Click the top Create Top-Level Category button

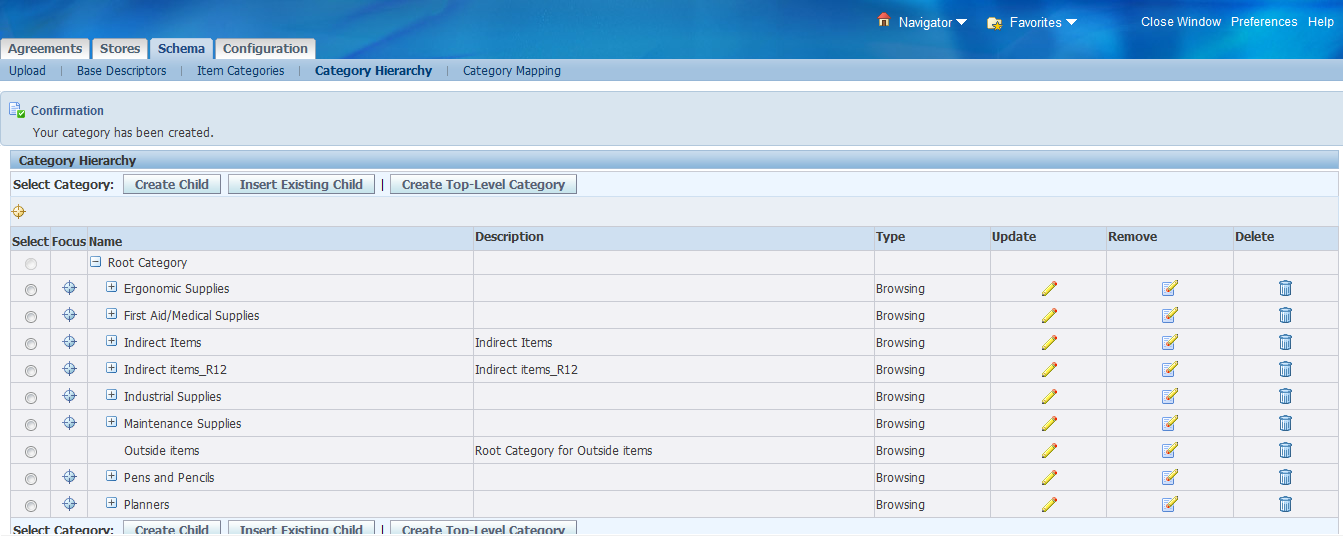(x=483, y=184)
